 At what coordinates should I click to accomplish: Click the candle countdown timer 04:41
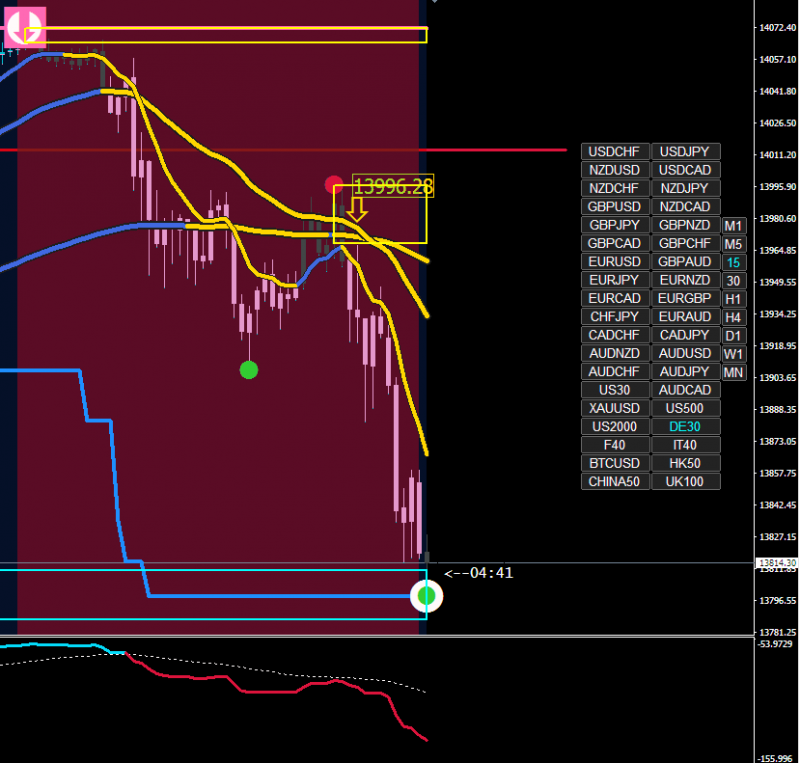[x=479, y=573]
